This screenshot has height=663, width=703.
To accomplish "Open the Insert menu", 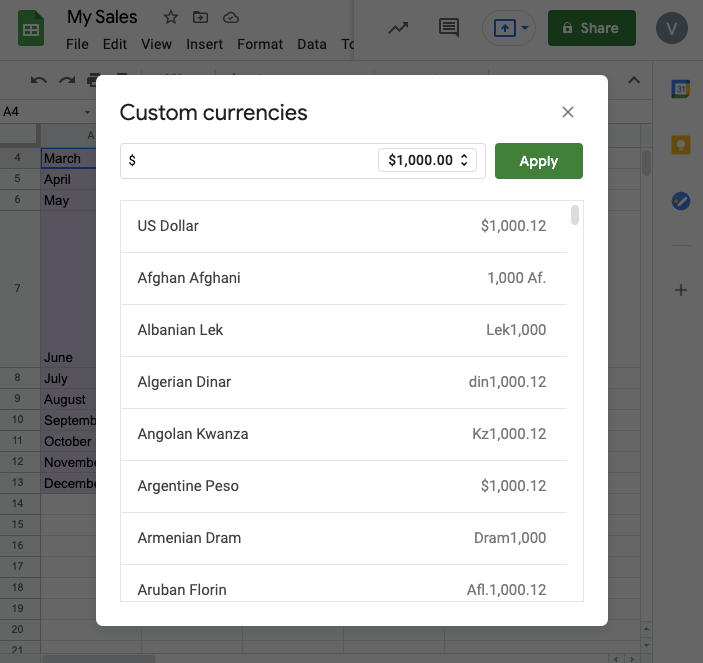I will click(204, 44).
